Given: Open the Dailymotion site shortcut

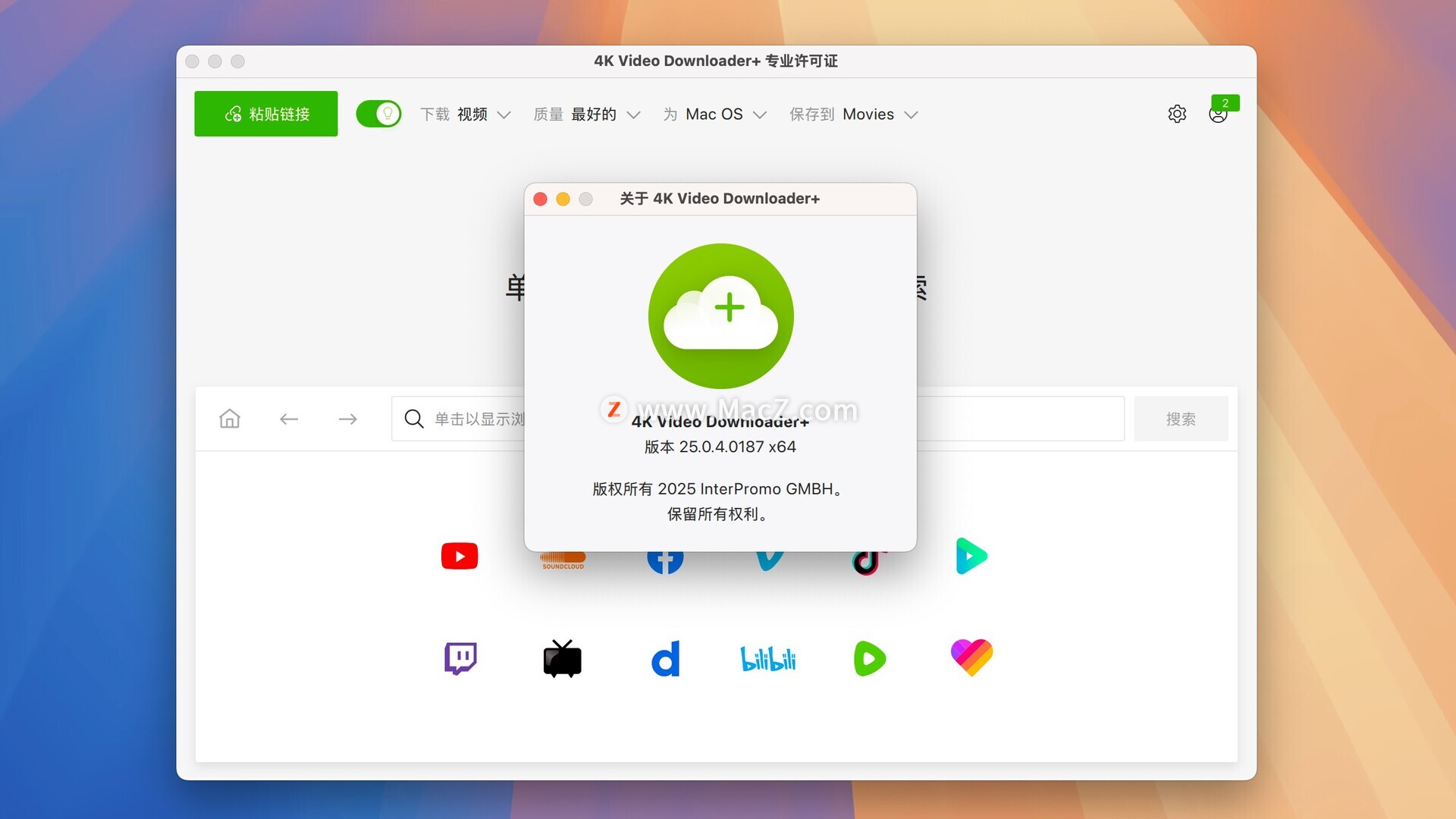Looking at the screenshot, I should [666, 658].
